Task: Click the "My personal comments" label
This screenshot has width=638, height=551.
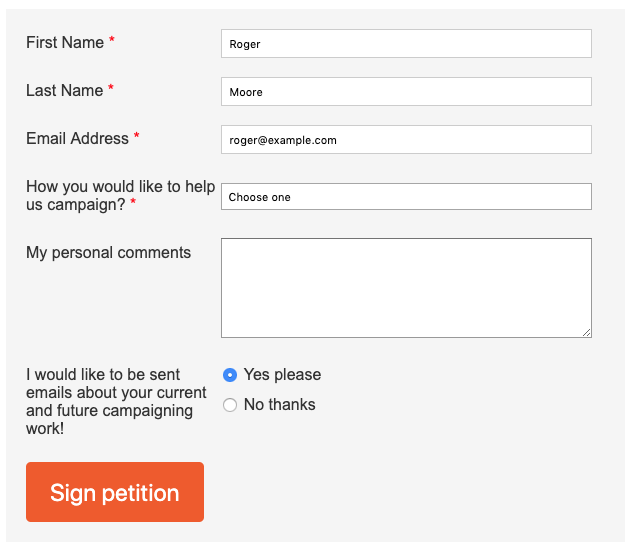Action: coord(108,252)
